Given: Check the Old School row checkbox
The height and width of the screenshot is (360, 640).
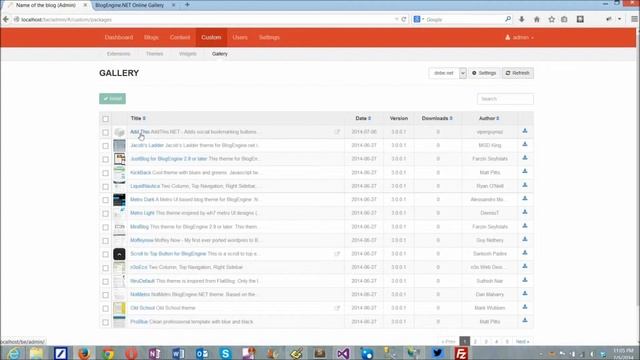Looking at the screenshot, I should click(x=106, y=309).
